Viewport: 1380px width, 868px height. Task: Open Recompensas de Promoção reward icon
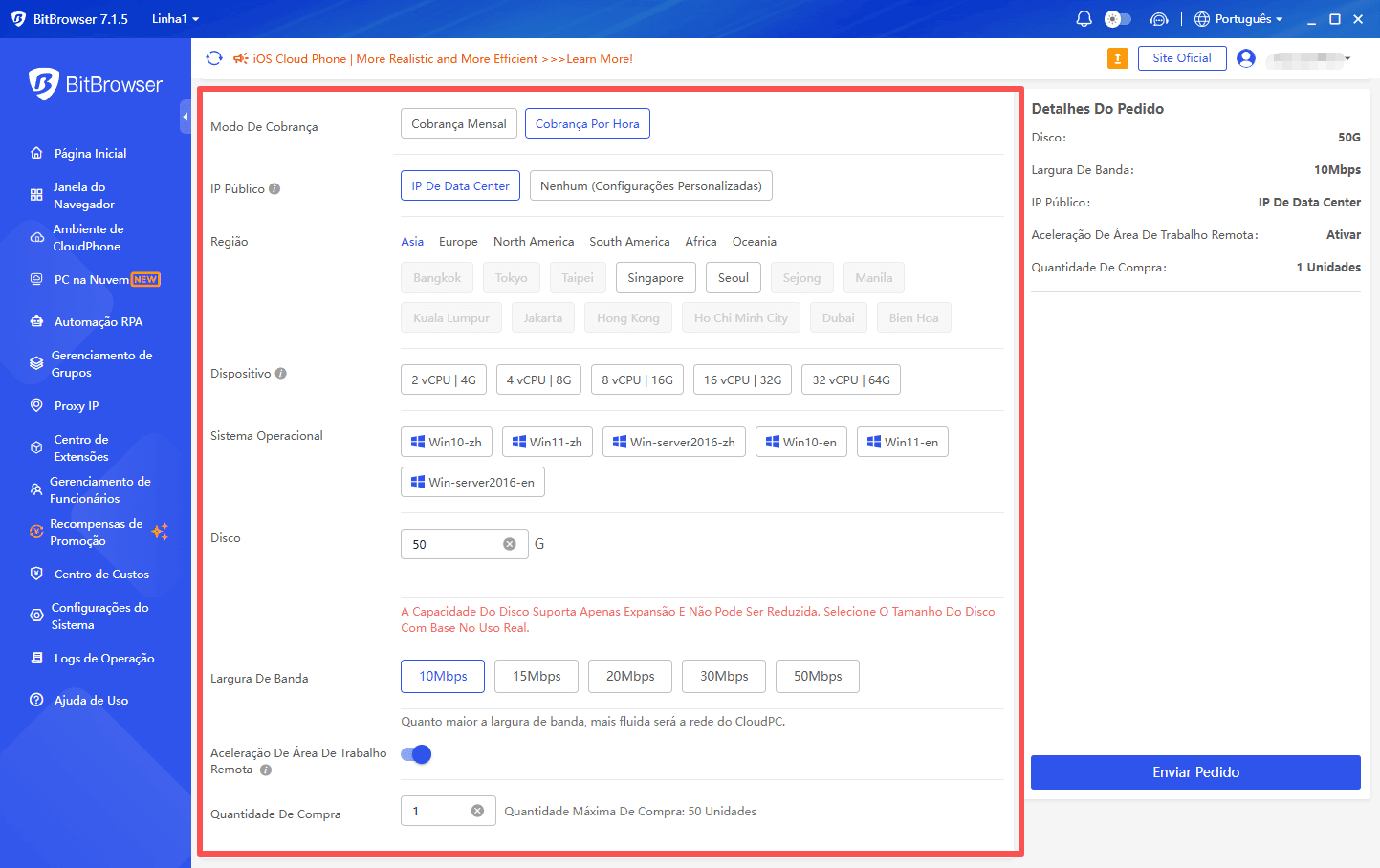coord(36,532)
